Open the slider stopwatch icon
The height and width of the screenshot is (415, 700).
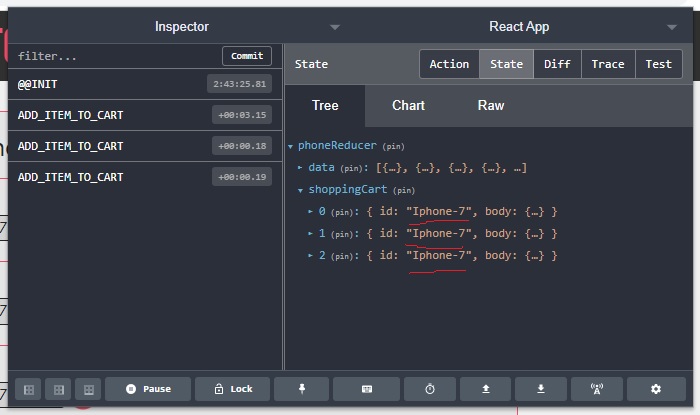(x=430, y=389)
